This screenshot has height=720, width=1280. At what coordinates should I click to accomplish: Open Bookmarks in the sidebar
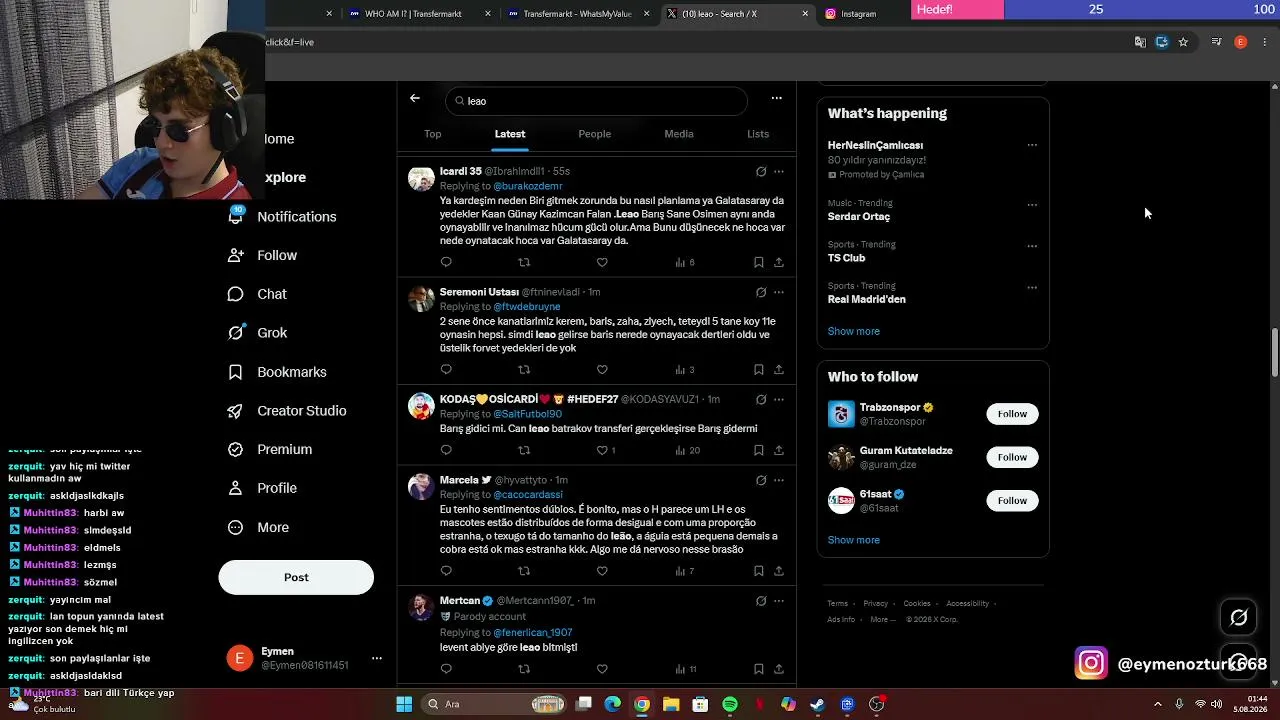click(278, 372)
